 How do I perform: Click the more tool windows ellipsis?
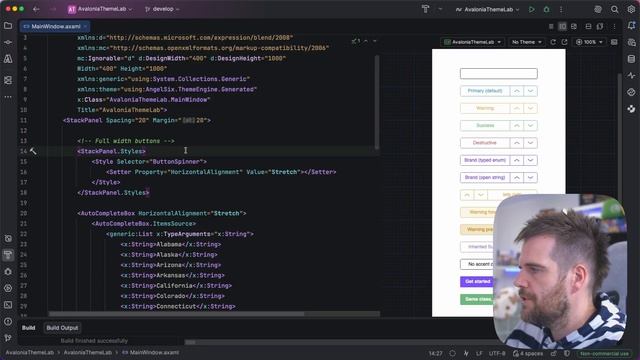pyautogui.click(x=8, y=97)
